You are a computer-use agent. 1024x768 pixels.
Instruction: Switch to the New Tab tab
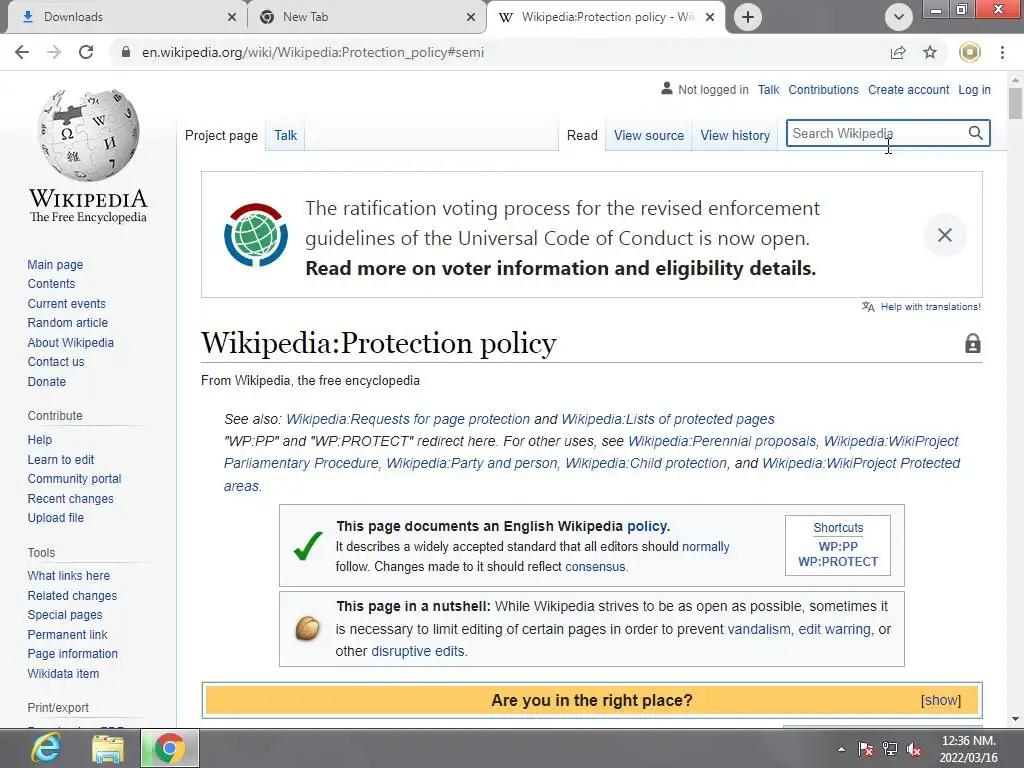[366, 17]
